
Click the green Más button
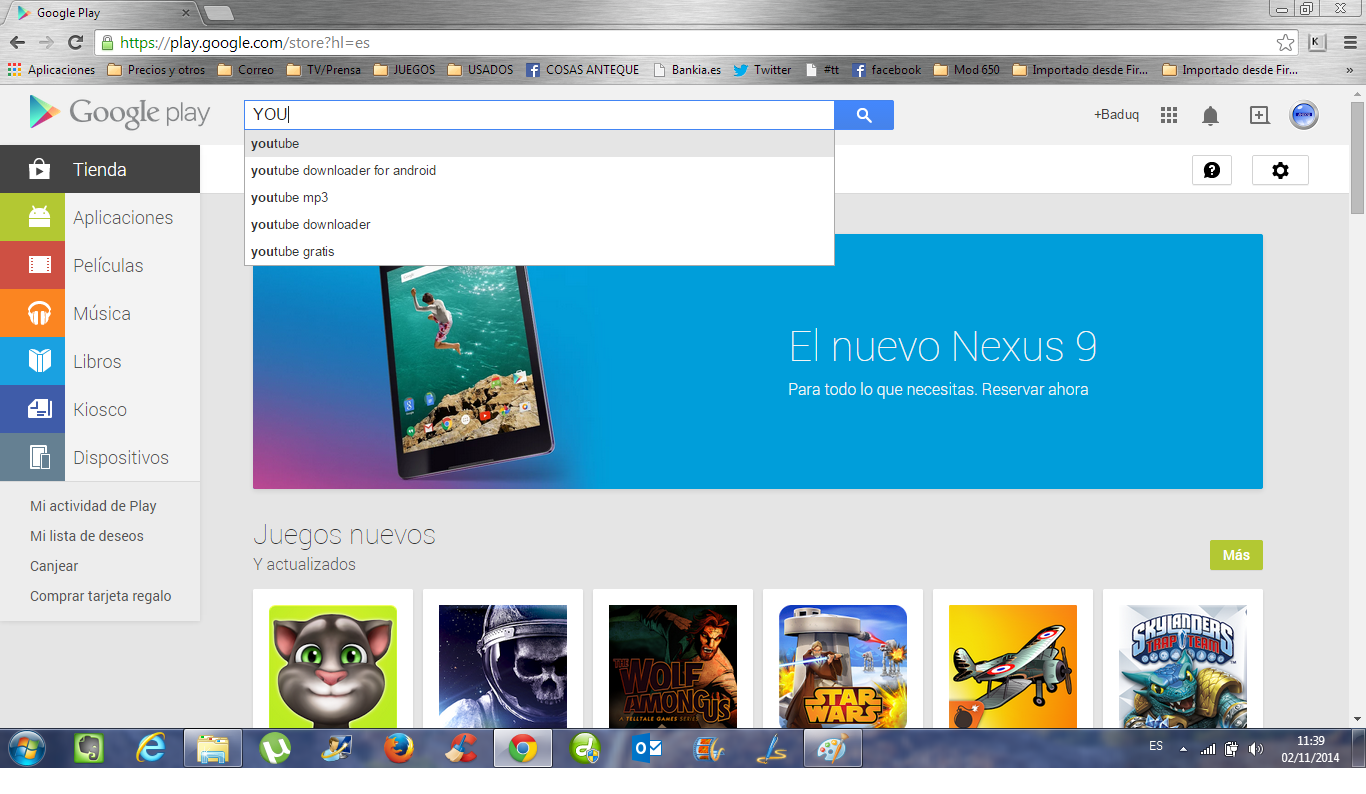[x=1235, y=555]
